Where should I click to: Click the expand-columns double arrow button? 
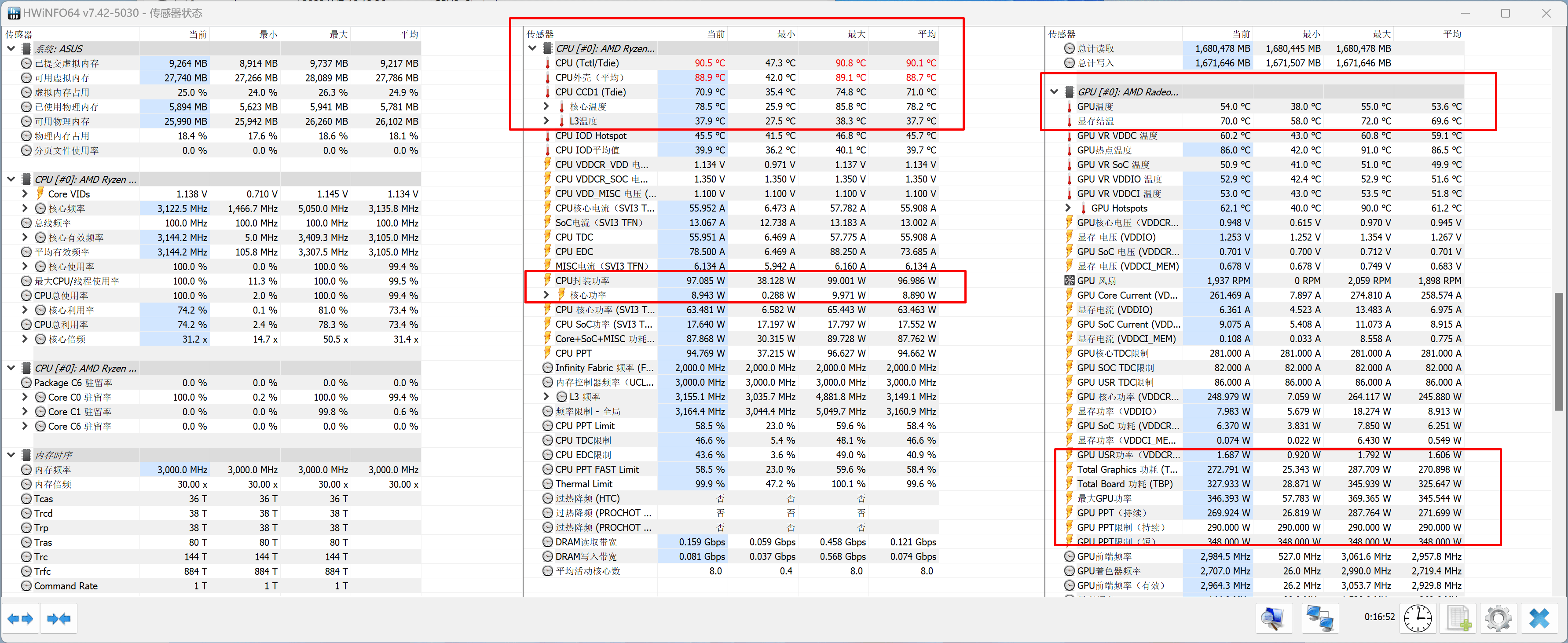pos(20,619)
